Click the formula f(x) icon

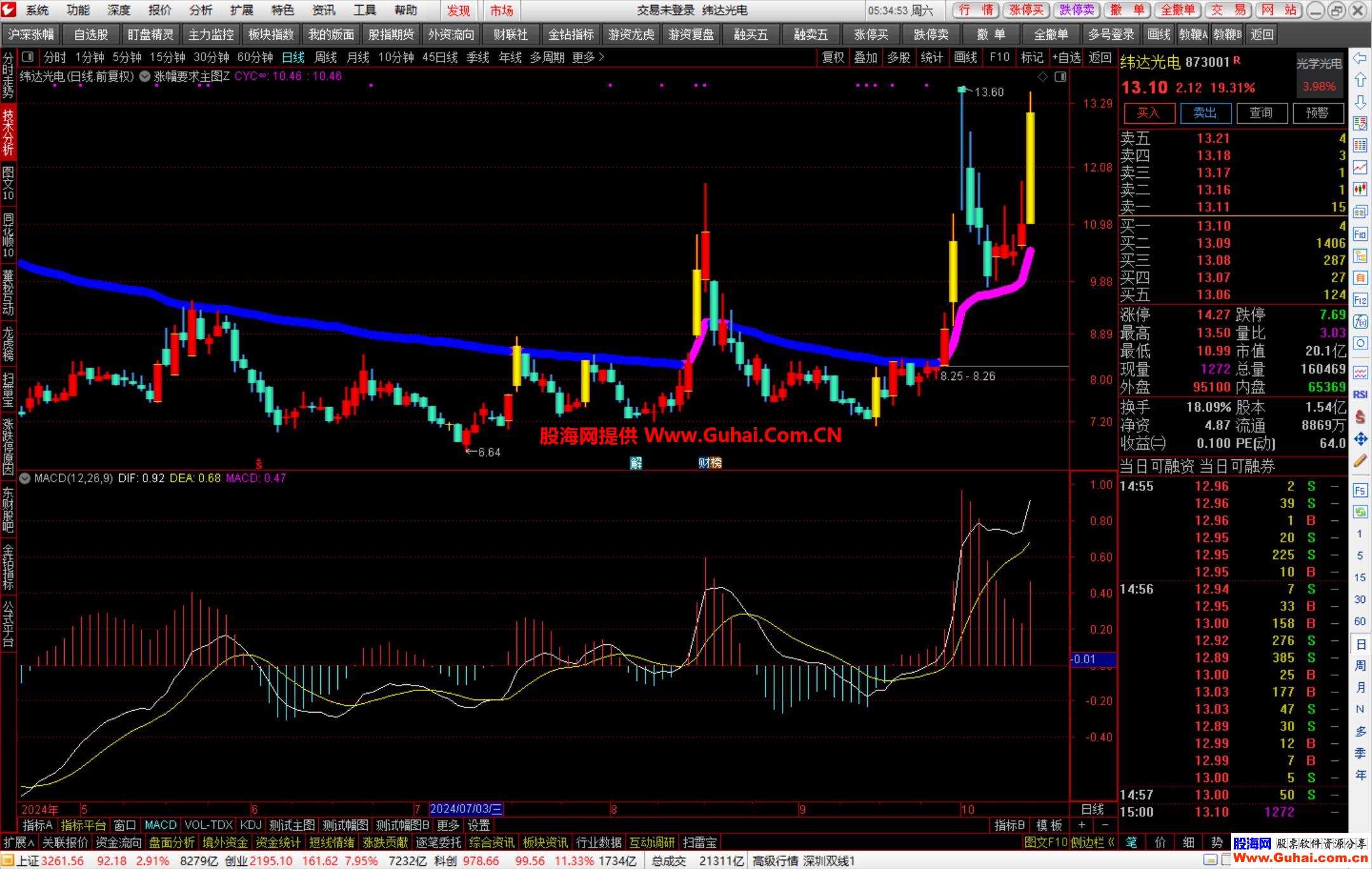[1360, 321]
